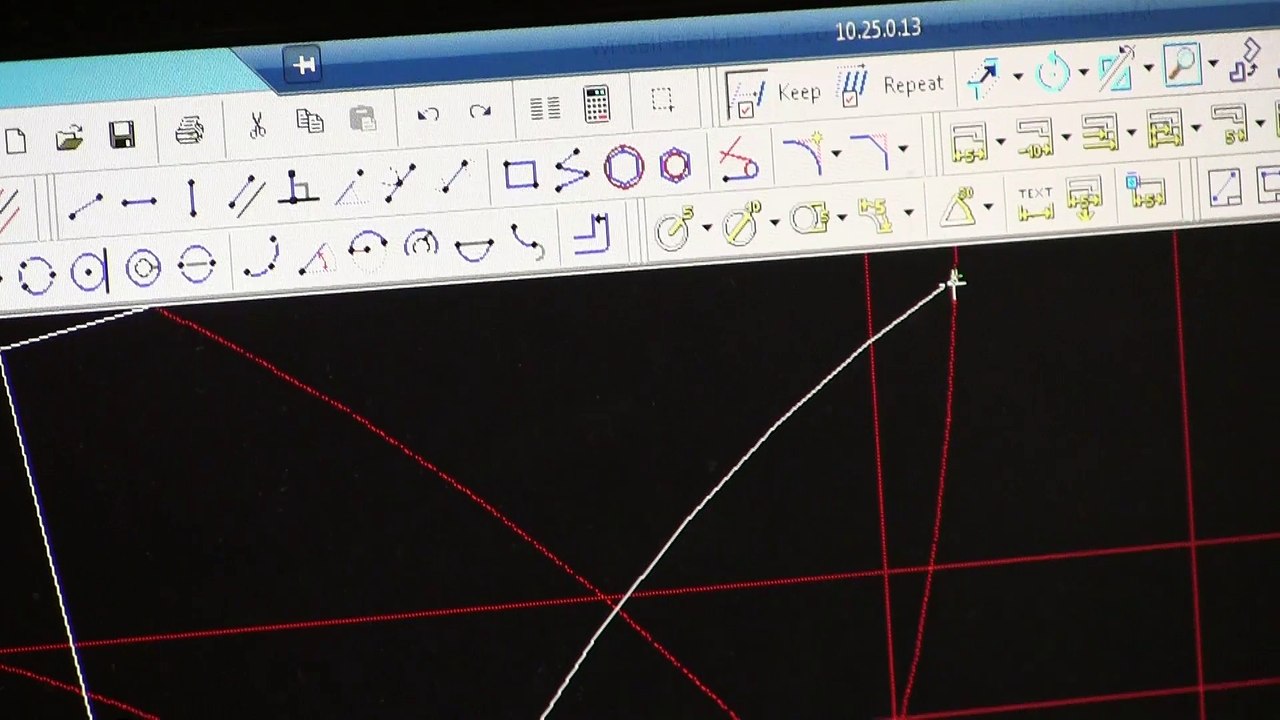This screenshot has height=720, width=1280.
Task: Select the line-at-angle tool
Action: click(349, 186)
